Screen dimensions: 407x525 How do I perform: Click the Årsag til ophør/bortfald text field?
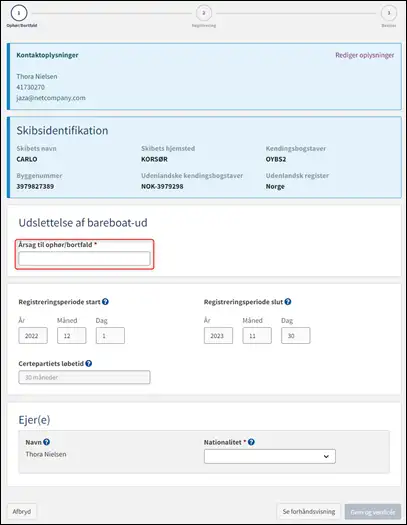tap(84, 258)
